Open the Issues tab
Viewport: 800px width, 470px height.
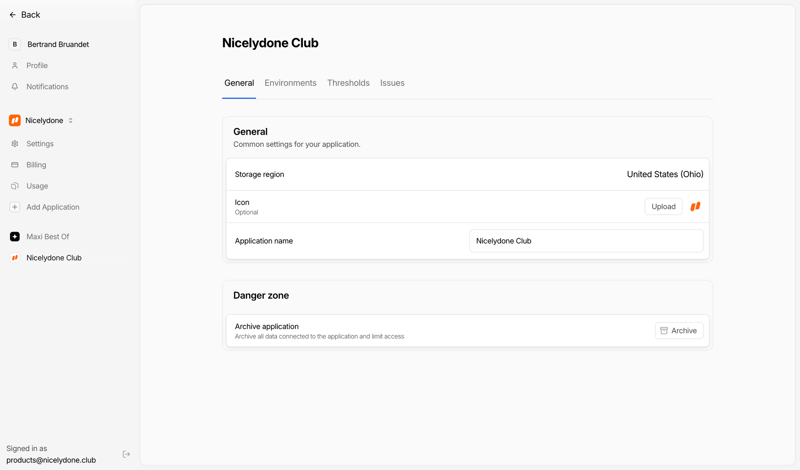[392, 83]
